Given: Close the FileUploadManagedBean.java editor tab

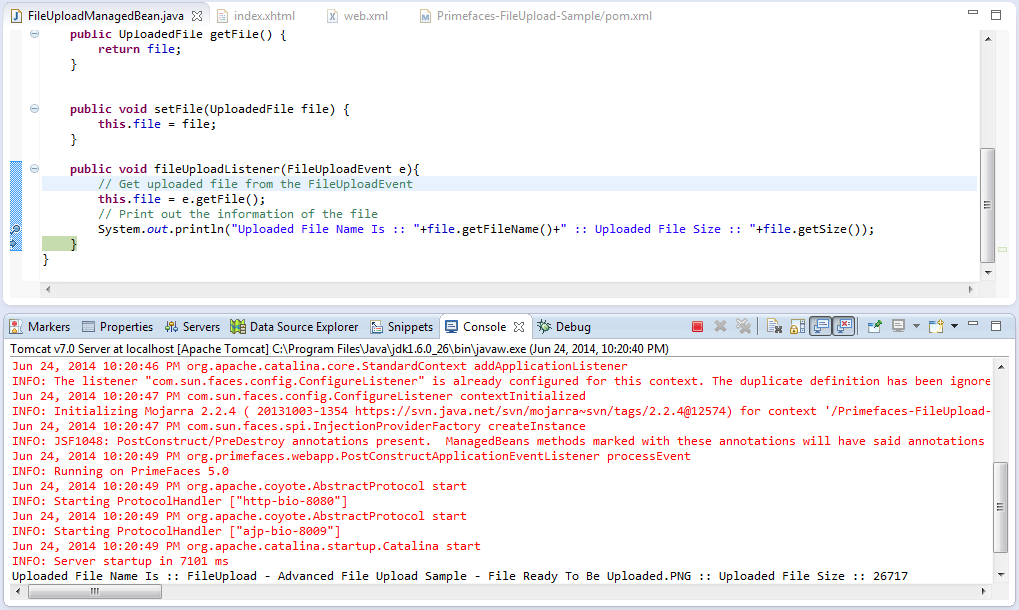Looking at the screenshot, I should click(197, 16).
